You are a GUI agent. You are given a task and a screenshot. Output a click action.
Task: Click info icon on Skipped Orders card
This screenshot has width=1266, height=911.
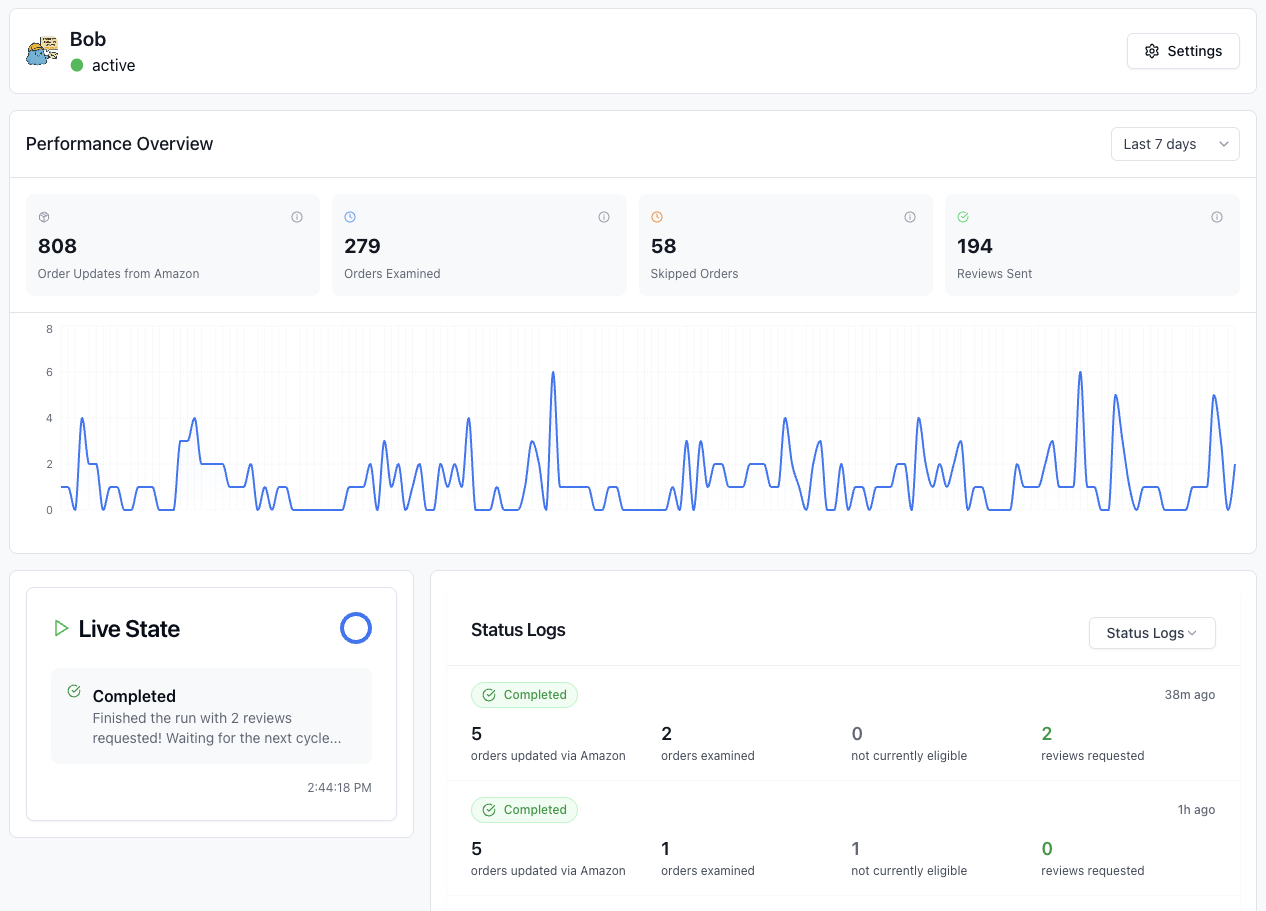point(910,217)
